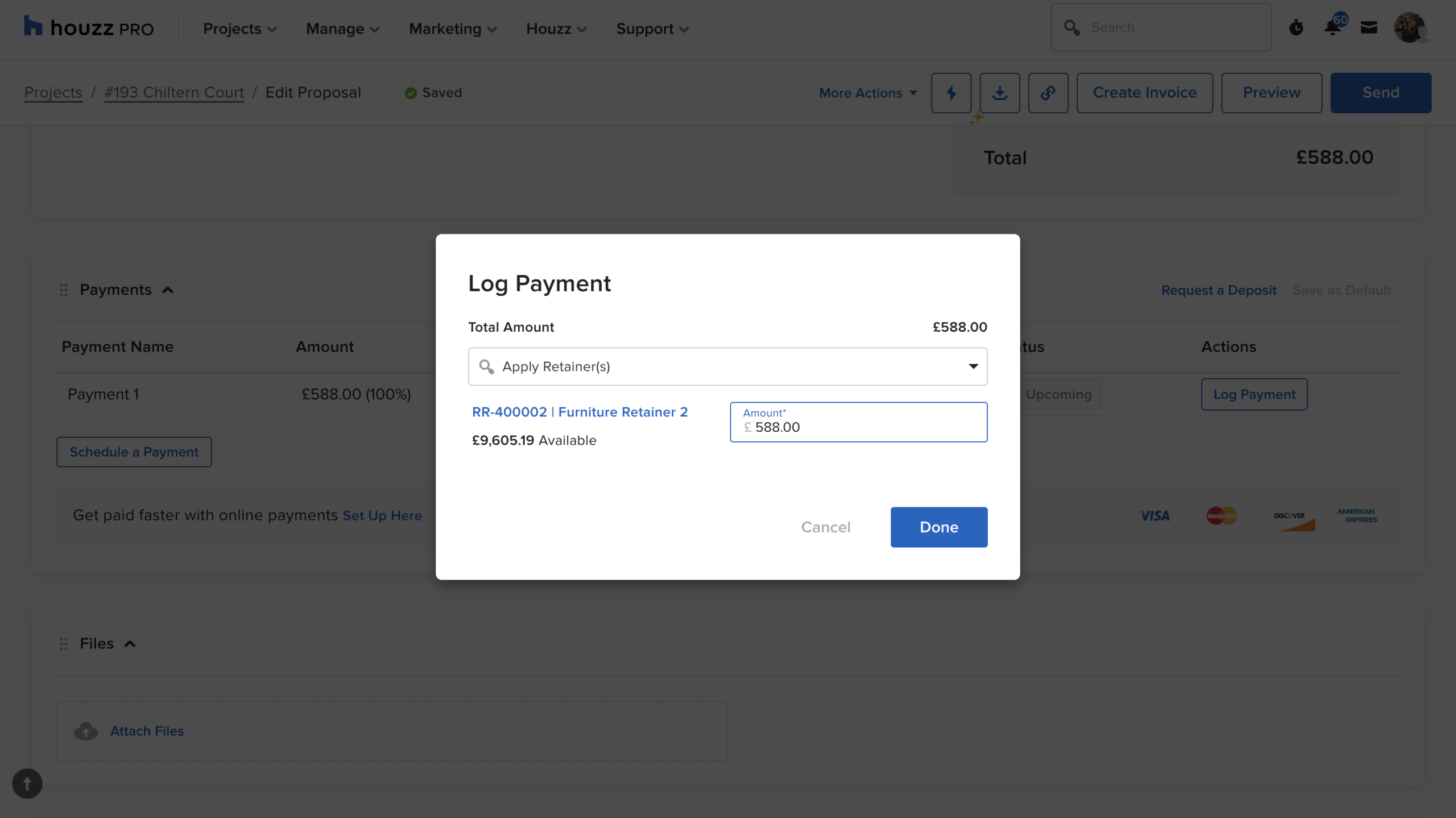Image resolution: width=1456 pixels, height=818 pixels.
Task: Collapse the Files section chevron
Action: 130,644
